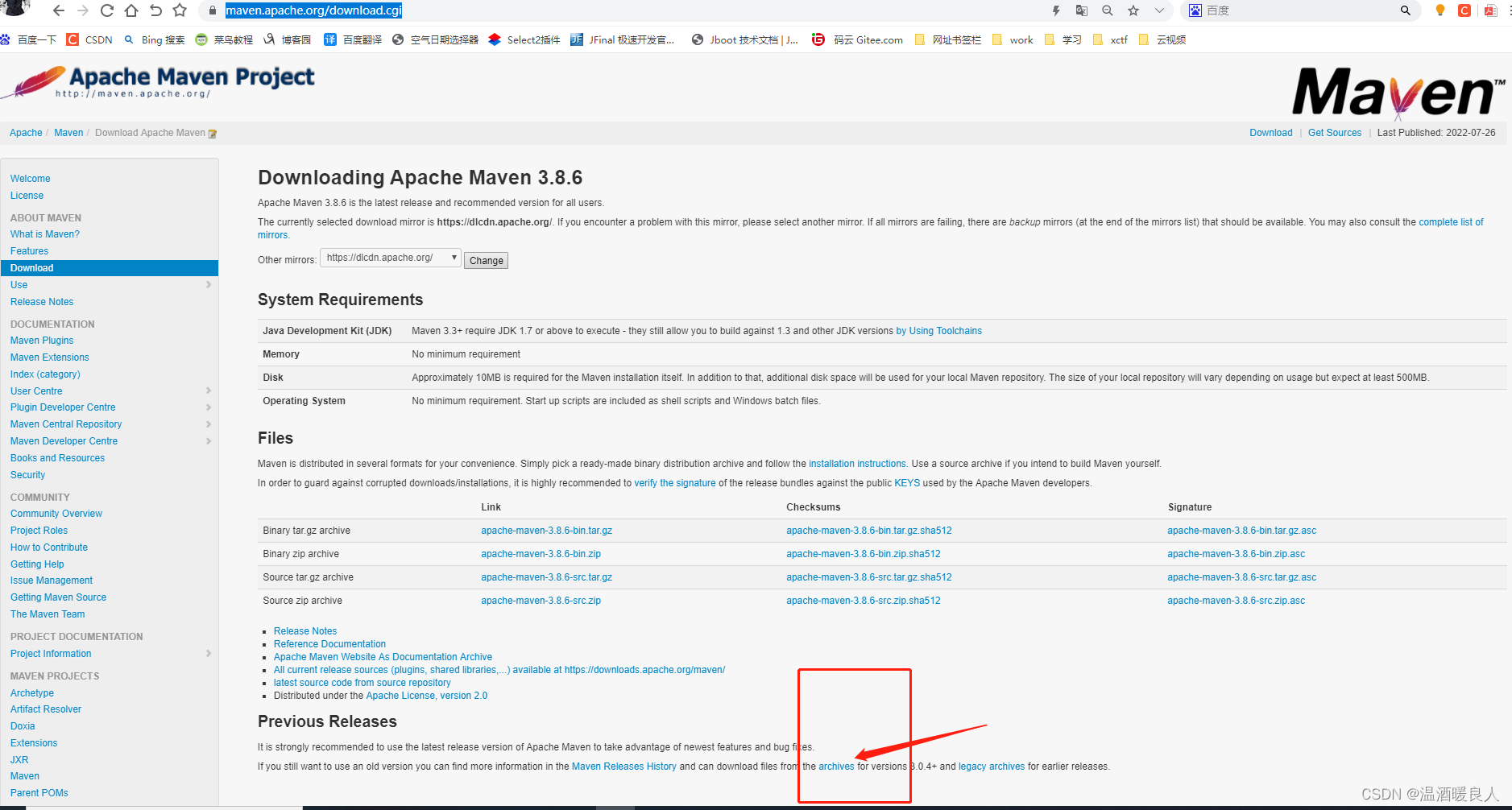Screen dimensions: 1512x810
Task: Download apache-maven-3.8.6-bin.tar.gz link
Action: 546,531
